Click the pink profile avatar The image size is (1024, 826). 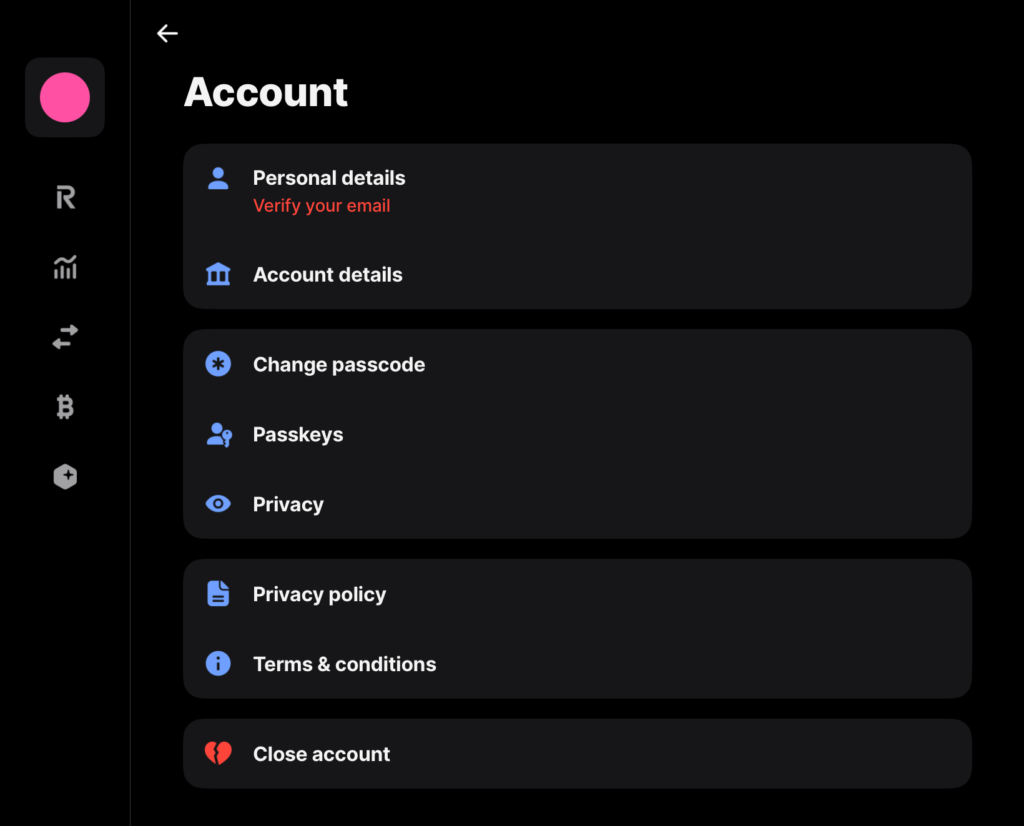(x=64, y=96)
